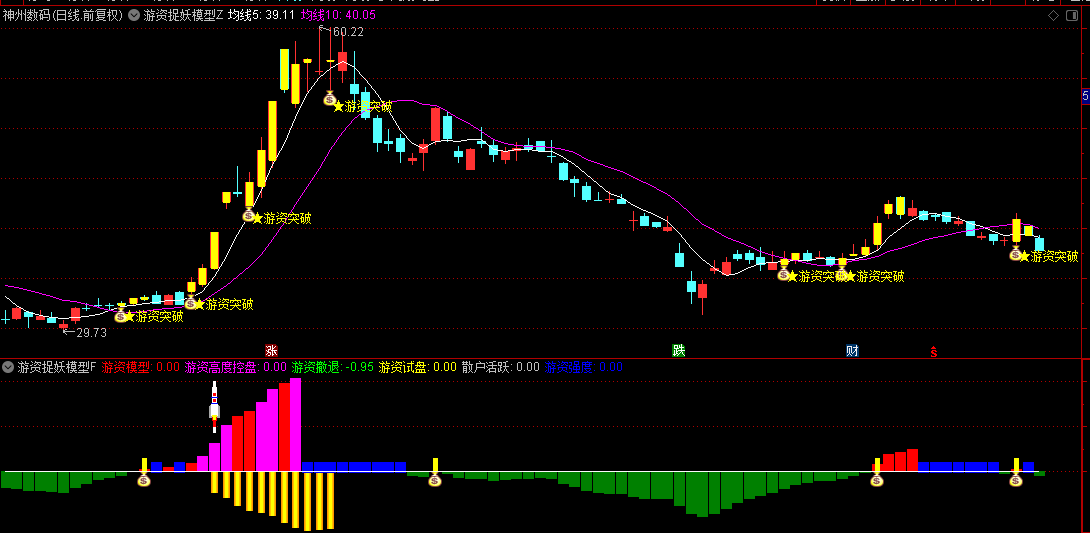Click the blue price tag on right axis

tap(1086, 97)
